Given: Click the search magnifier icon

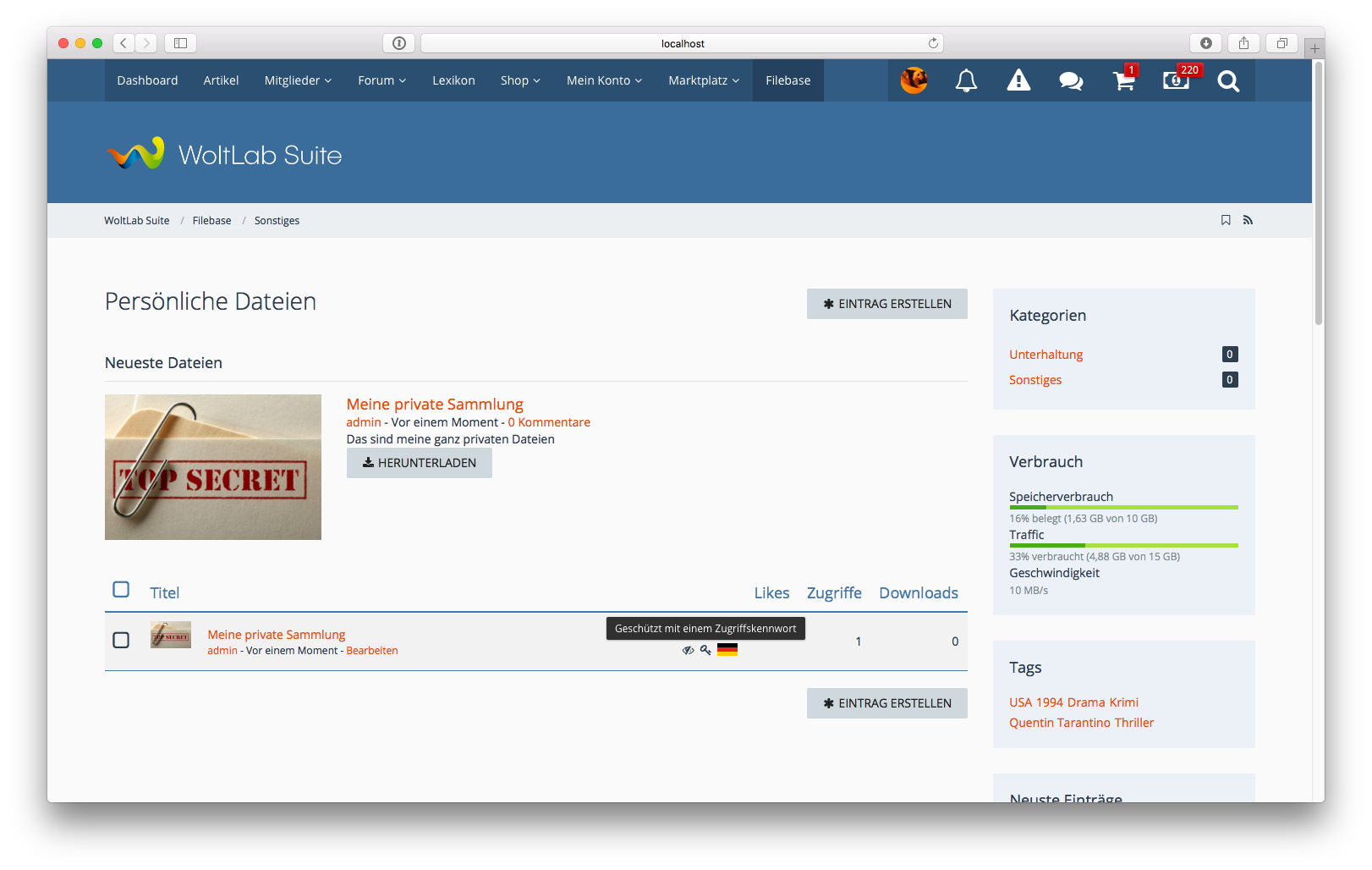Looking at the screenshot, I should [1228, 81].
